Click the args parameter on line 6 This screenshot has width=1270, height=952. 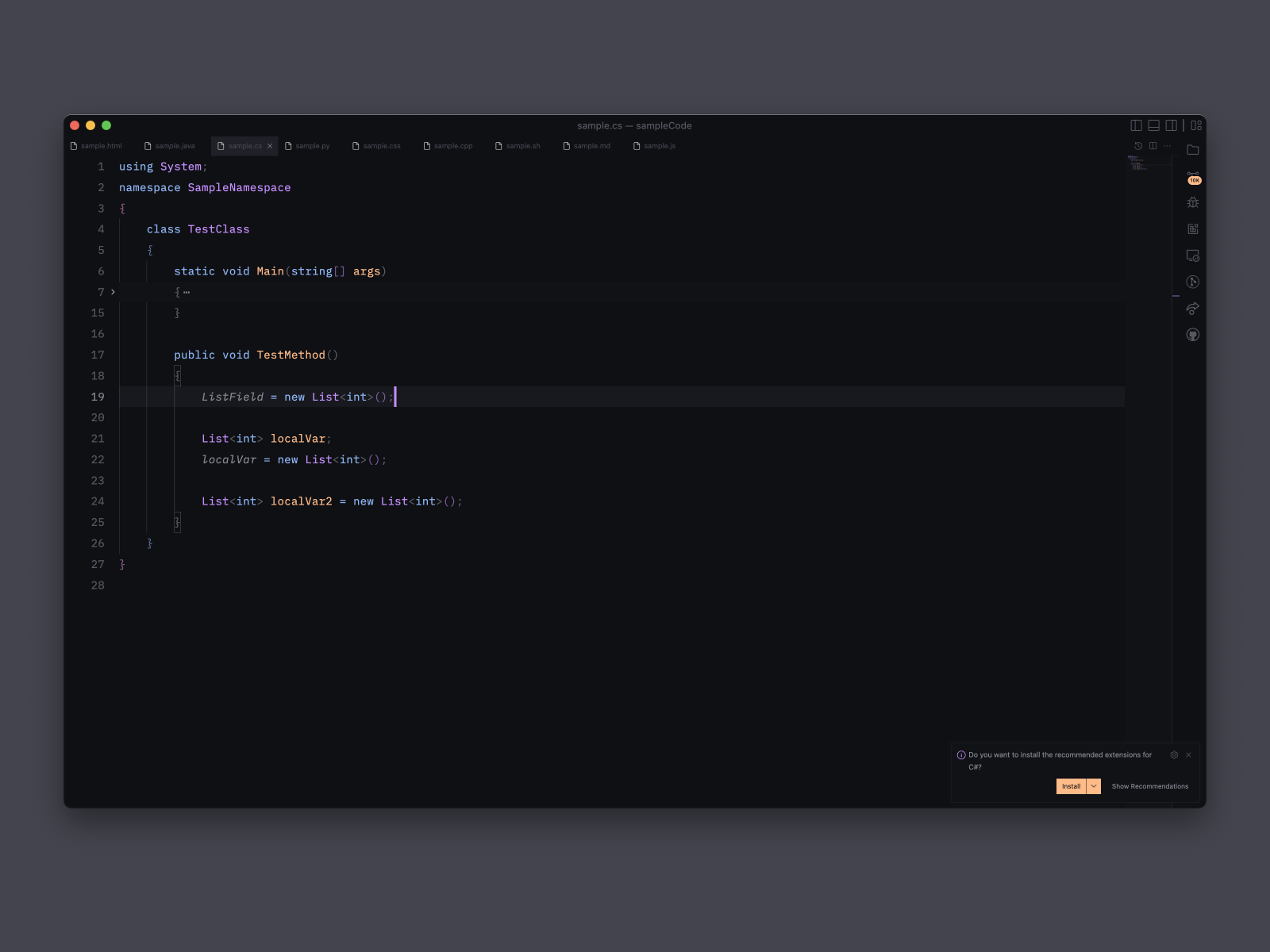pos(367,271)
